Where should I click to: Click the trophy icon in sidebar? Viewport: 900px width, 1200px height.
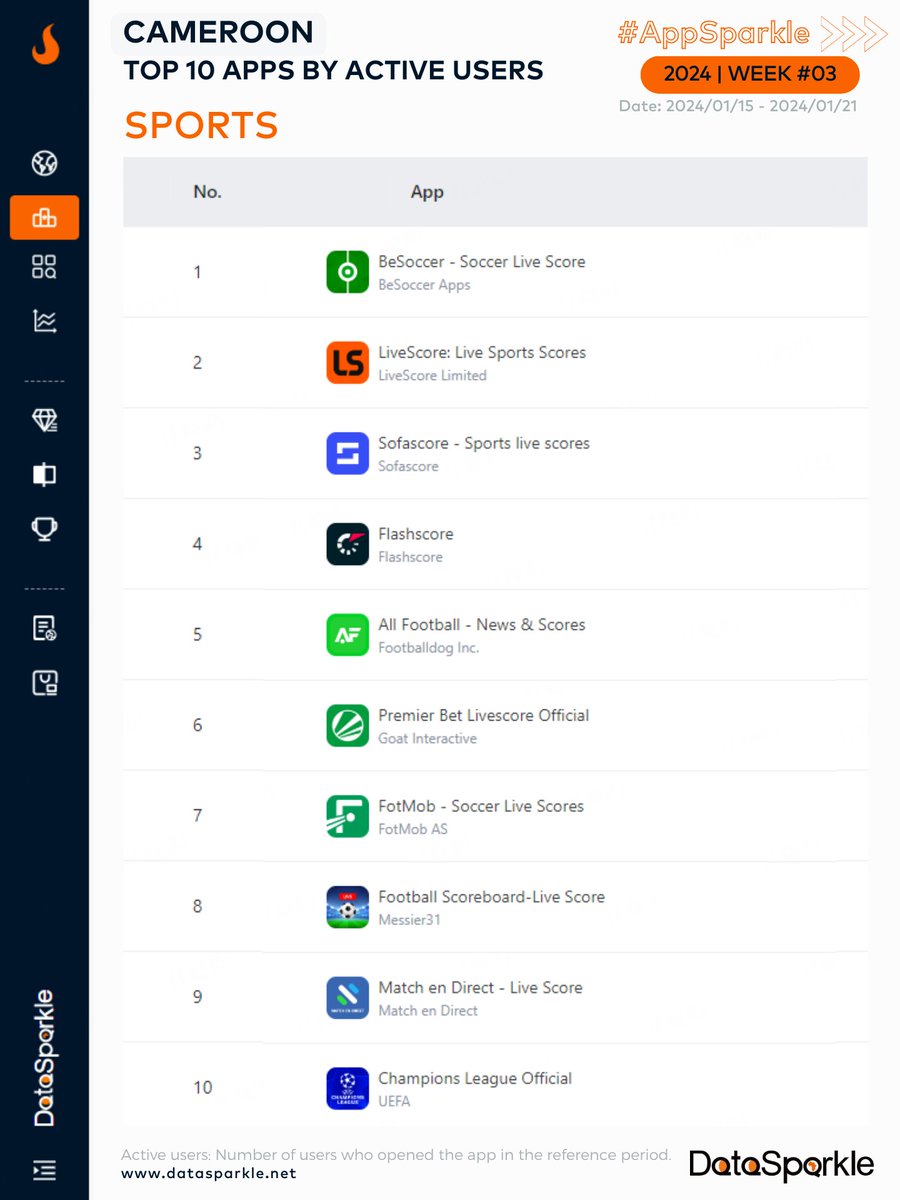[44, 528]
